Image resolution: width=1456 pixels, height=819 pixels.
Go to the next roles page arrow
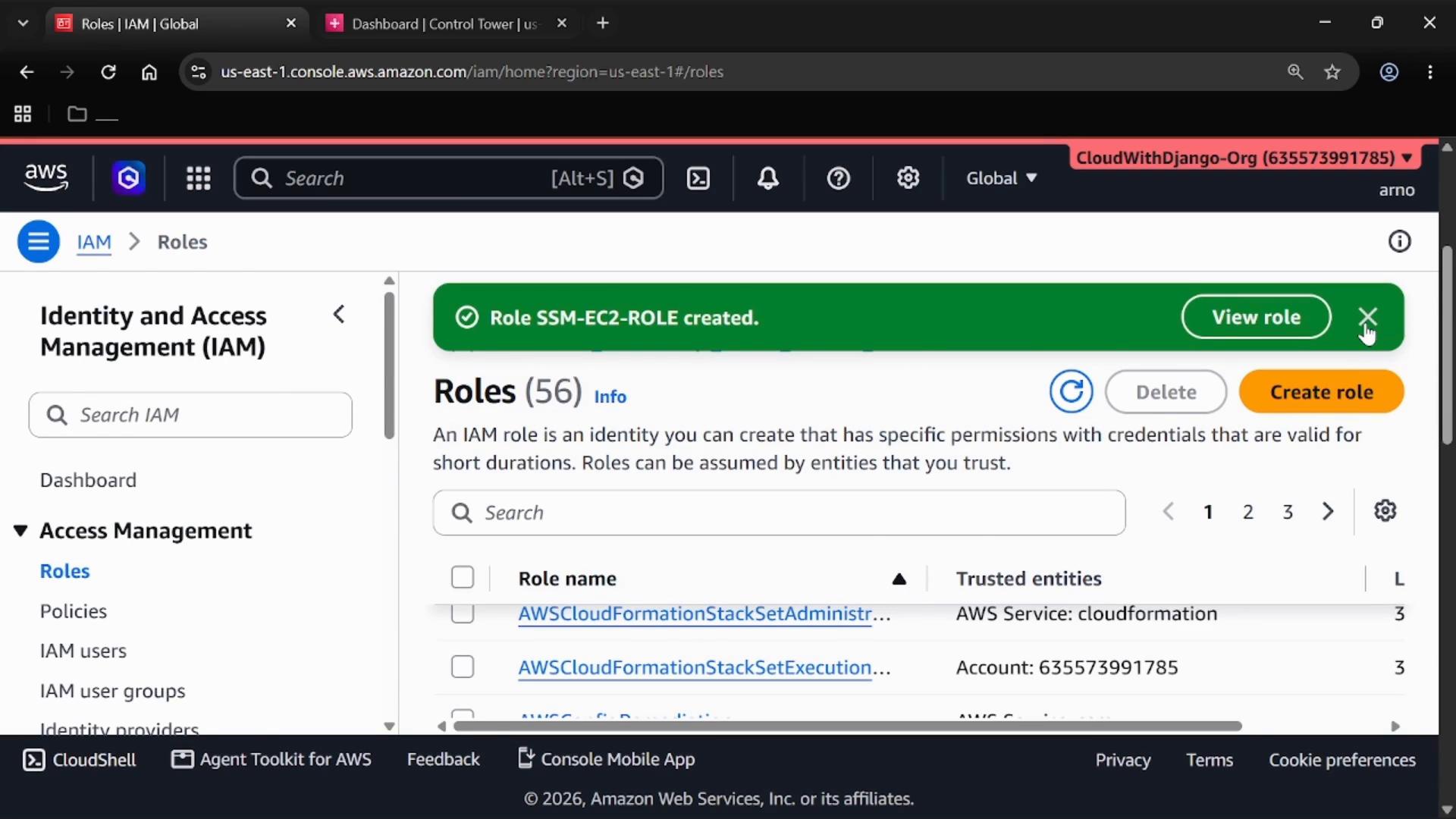click(x=1327, y=512)
